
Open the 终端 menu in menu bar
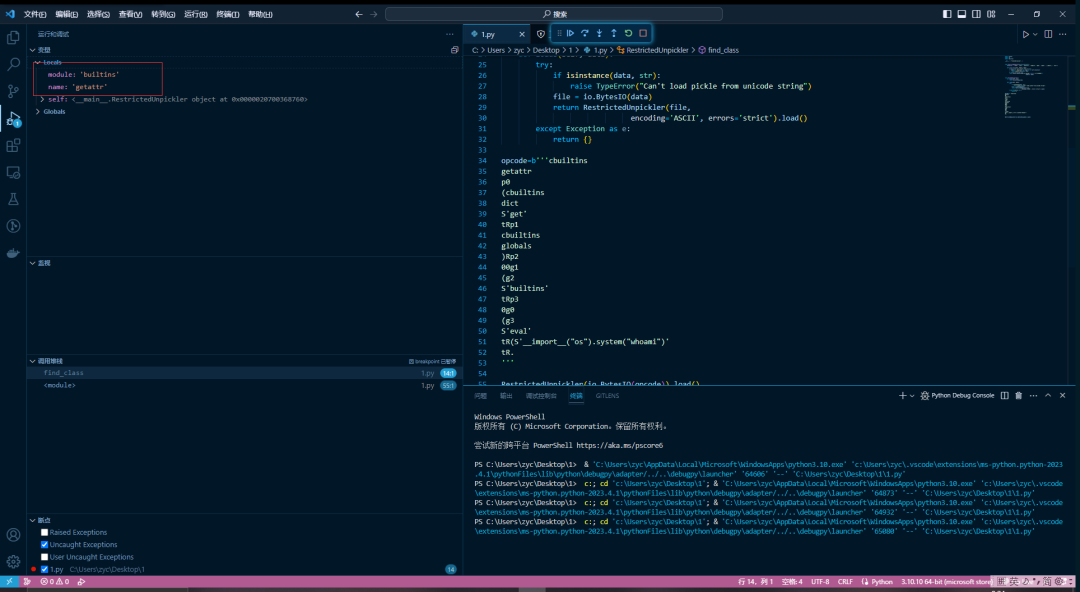point(227,14)
